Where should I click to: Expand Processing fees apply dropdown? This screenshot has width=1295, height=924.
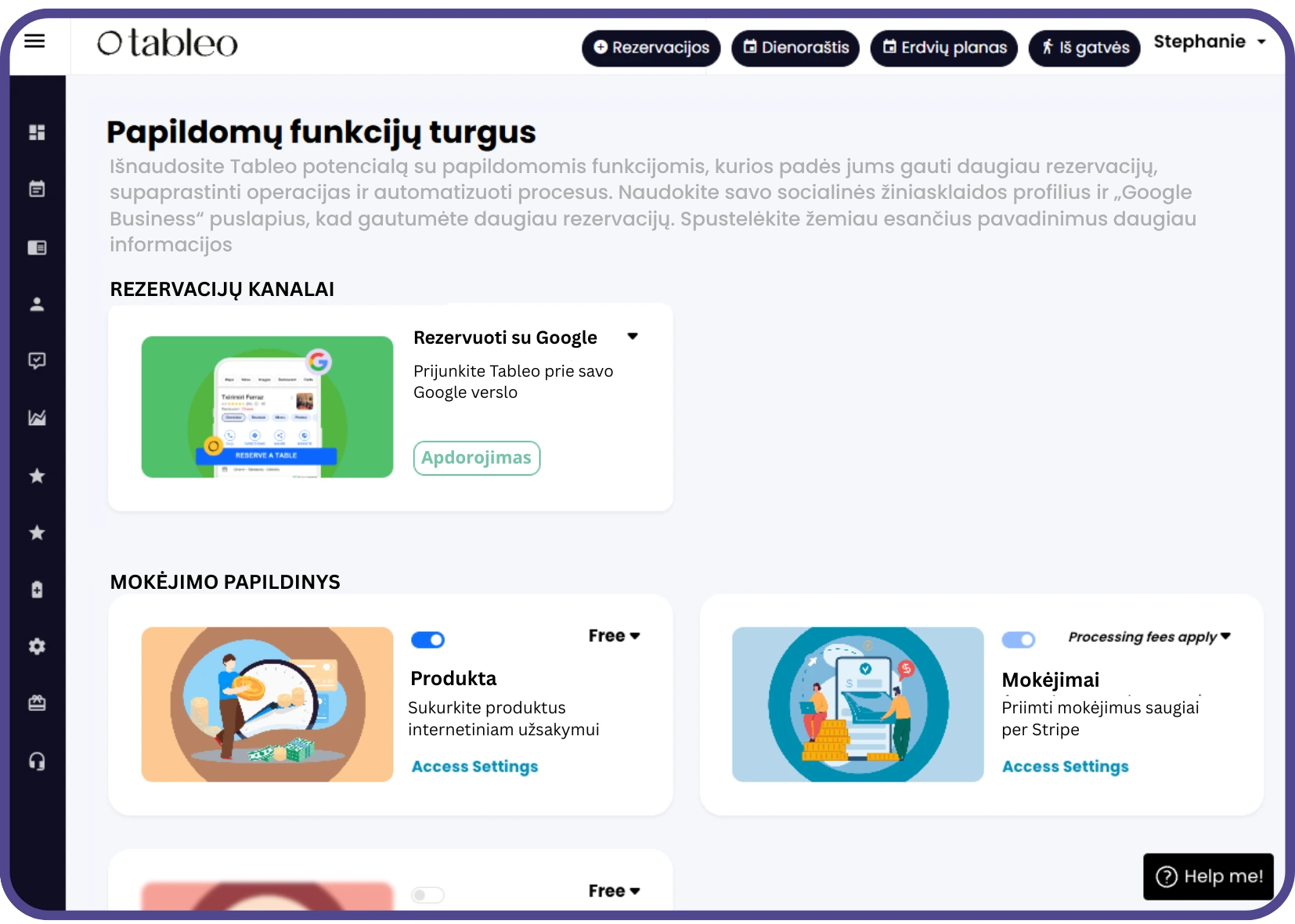pyautogui.click(x=1149, y=637)
